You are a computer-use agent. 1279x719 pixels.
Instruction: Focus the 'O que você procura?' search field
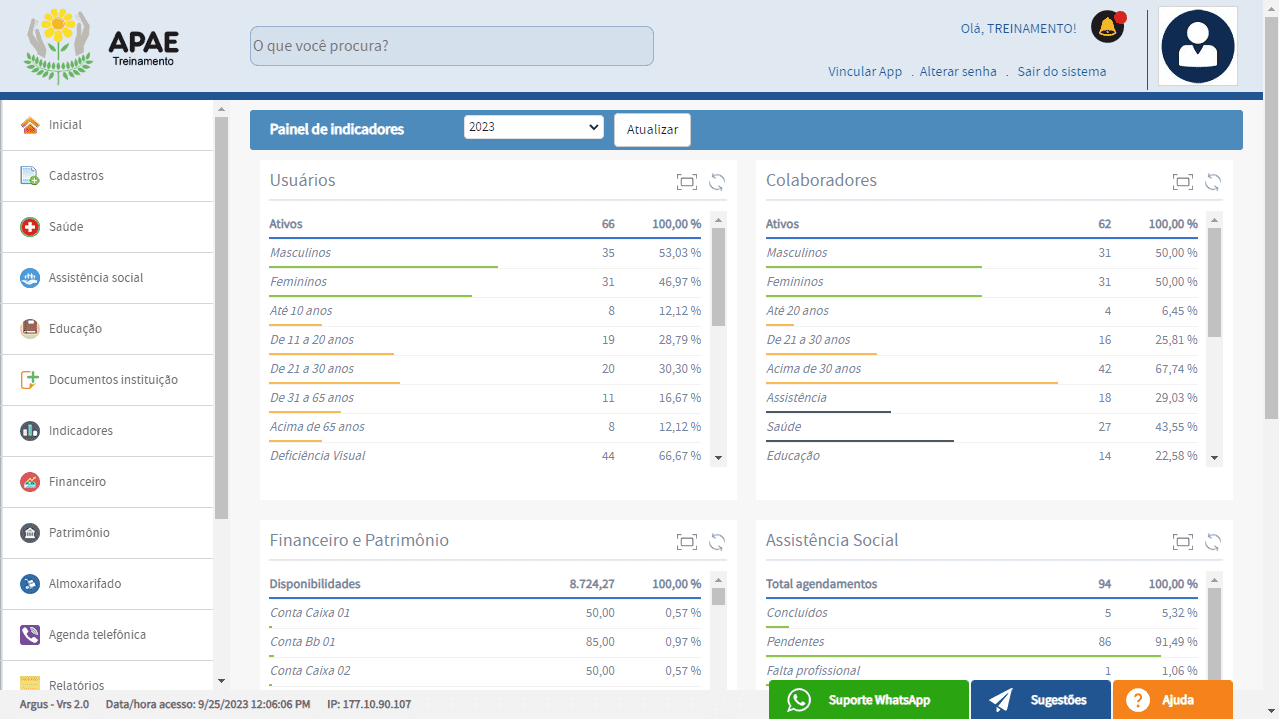(x=451, y=46)
